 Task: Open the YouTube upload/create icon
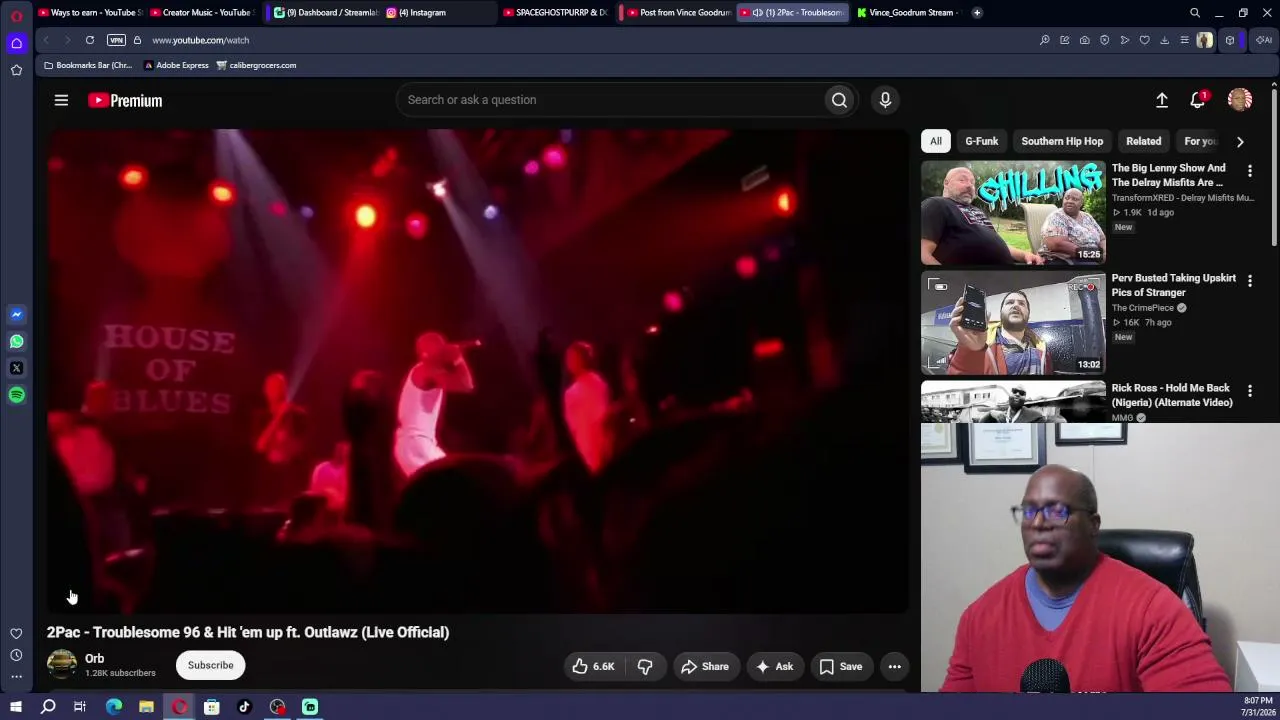pyautogui.click(x=1162, y=100)
